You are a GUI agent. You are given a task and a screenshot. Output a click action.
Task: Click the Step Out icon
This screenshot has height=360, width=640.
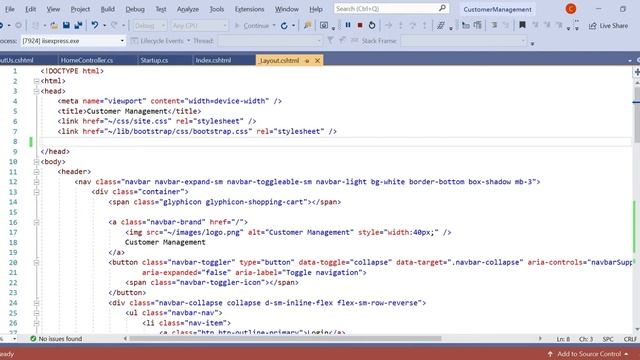pyautogui.click(x=424, y=25)
